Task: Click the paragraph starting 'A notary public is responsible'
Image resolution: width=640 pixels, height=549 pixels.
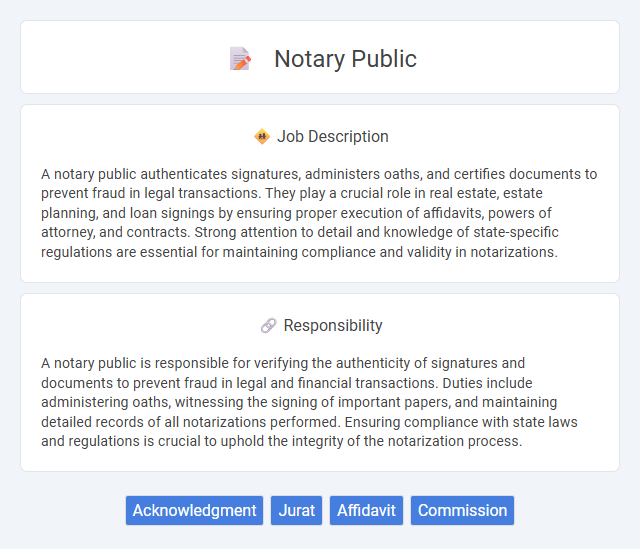Action: coord(309,402)
